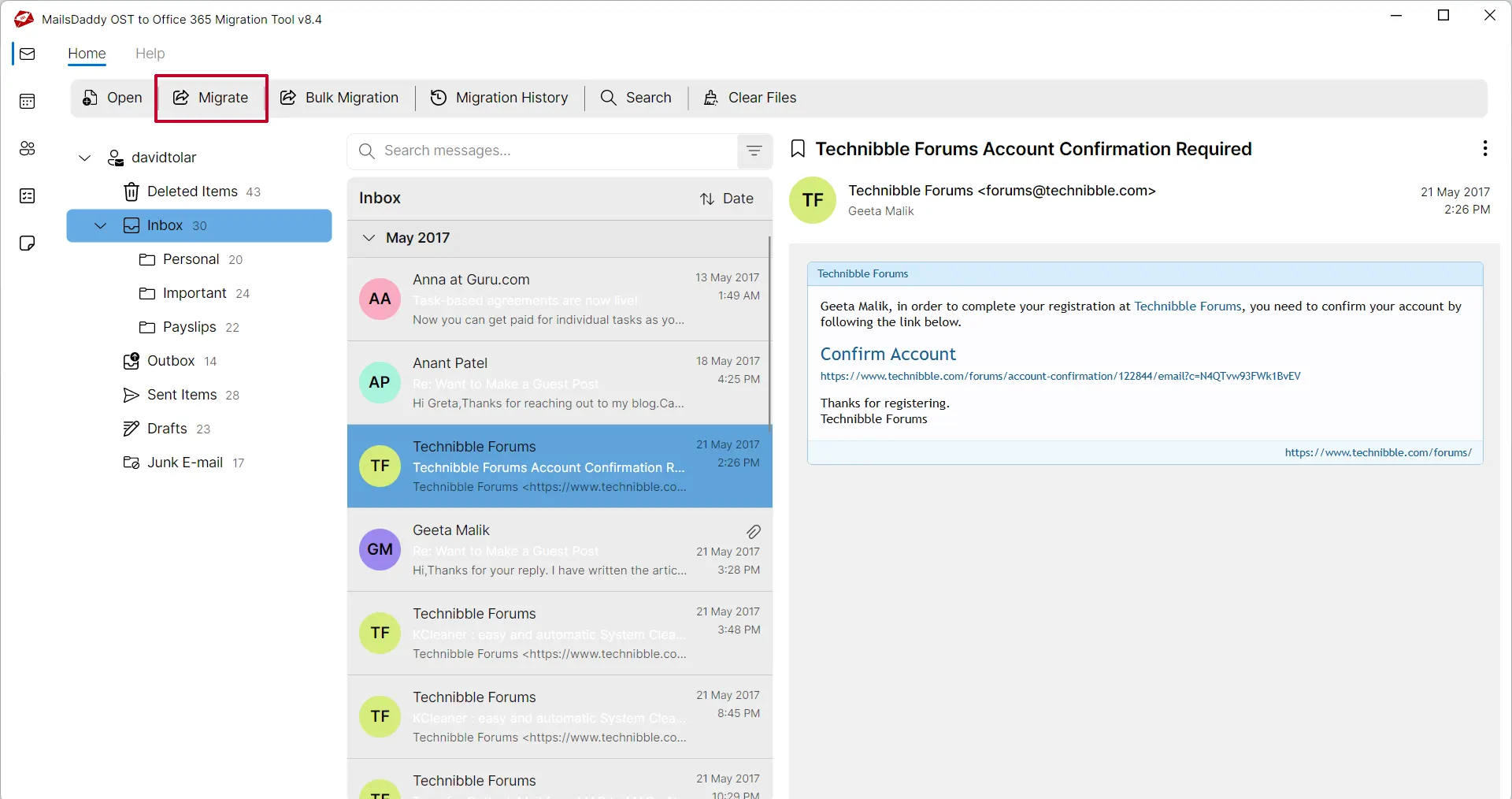Switch to the Help tab
This screenshot has height=799, width=1512.
(x=150, y=54)
